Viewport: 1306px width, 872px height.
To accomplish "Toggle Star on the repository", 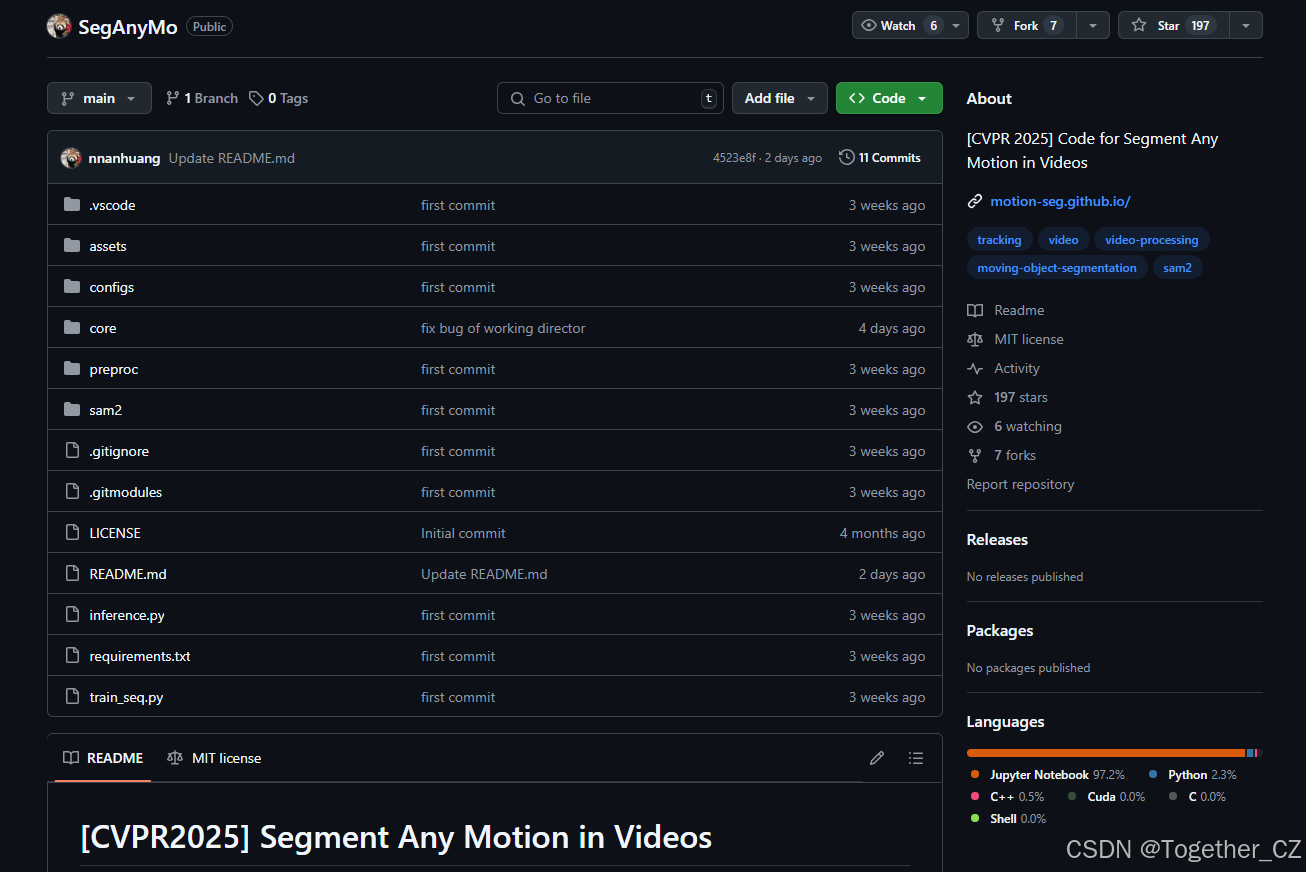I will coord(1173,25).
